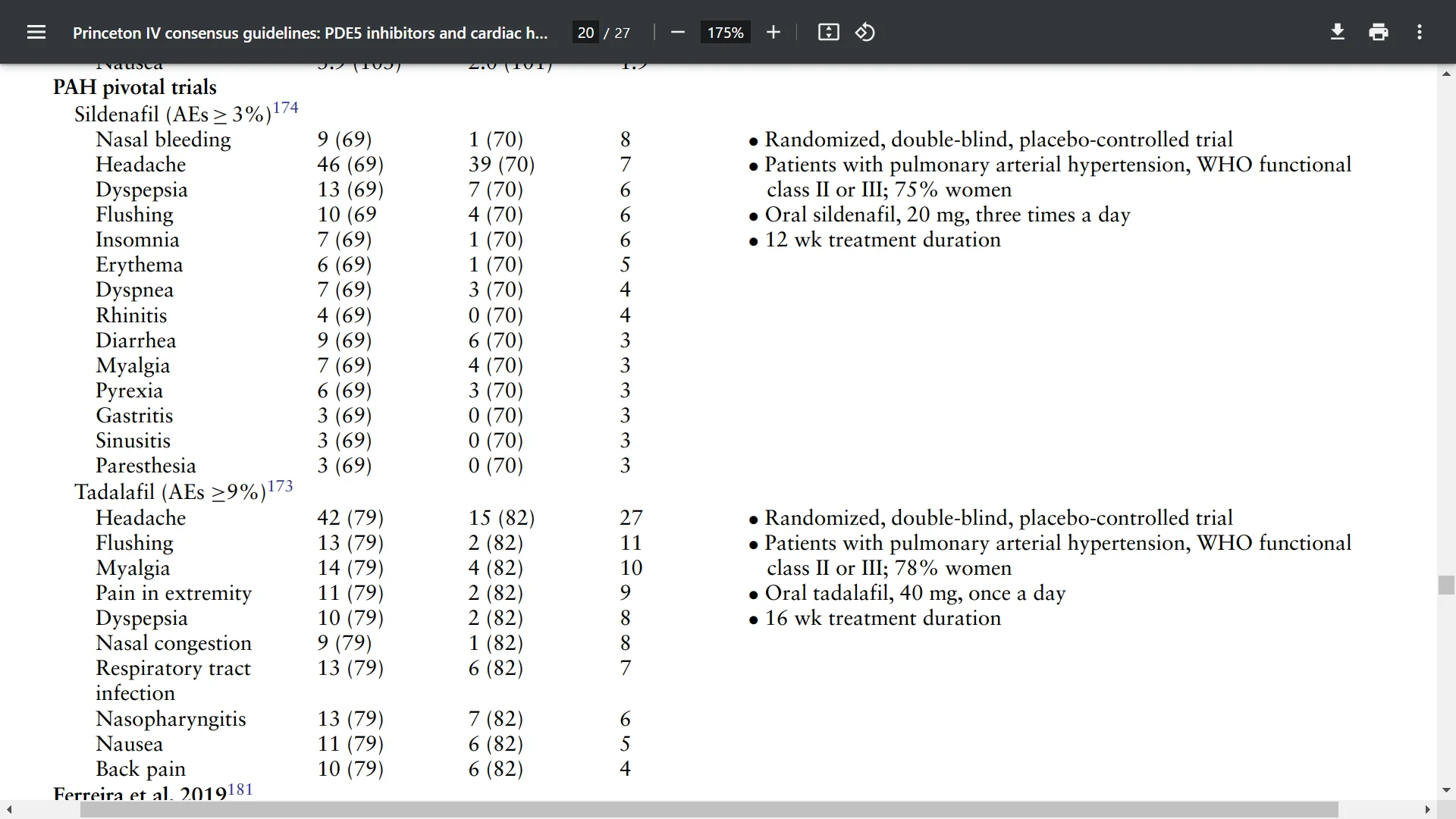Image resolution: width=1456 pixels, height=819 pixels.
Task: Click the '39 (70)' placebo headache value
Action: point(501,165)
